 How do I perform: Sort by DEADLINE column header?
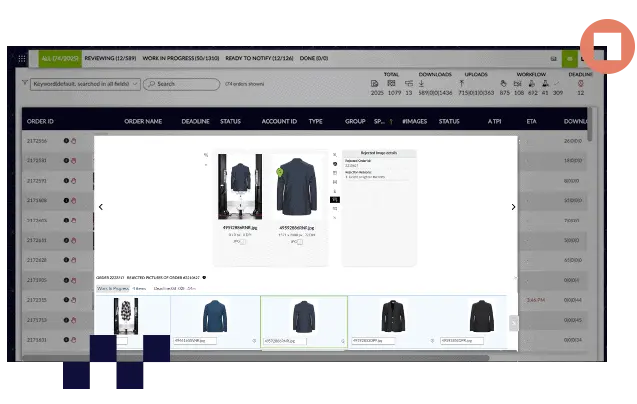(x=195, y=121)
